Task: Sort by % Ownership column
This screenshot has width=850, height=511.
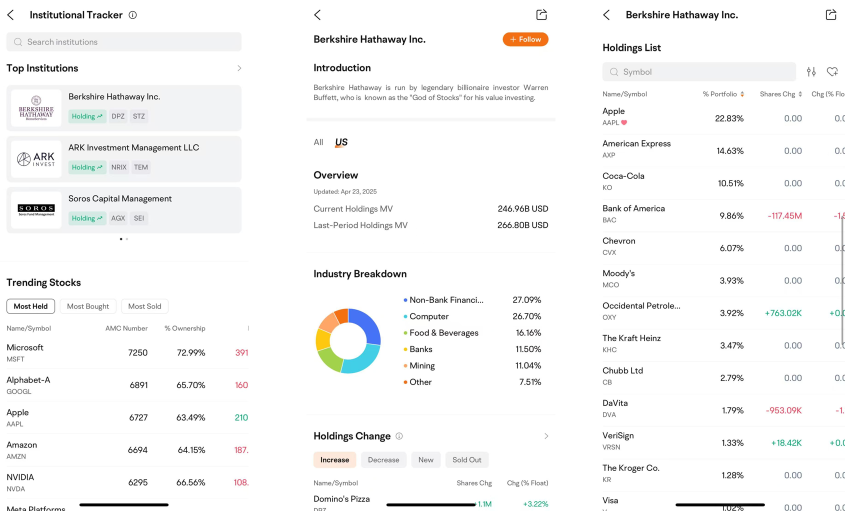Action: (185, 328)
